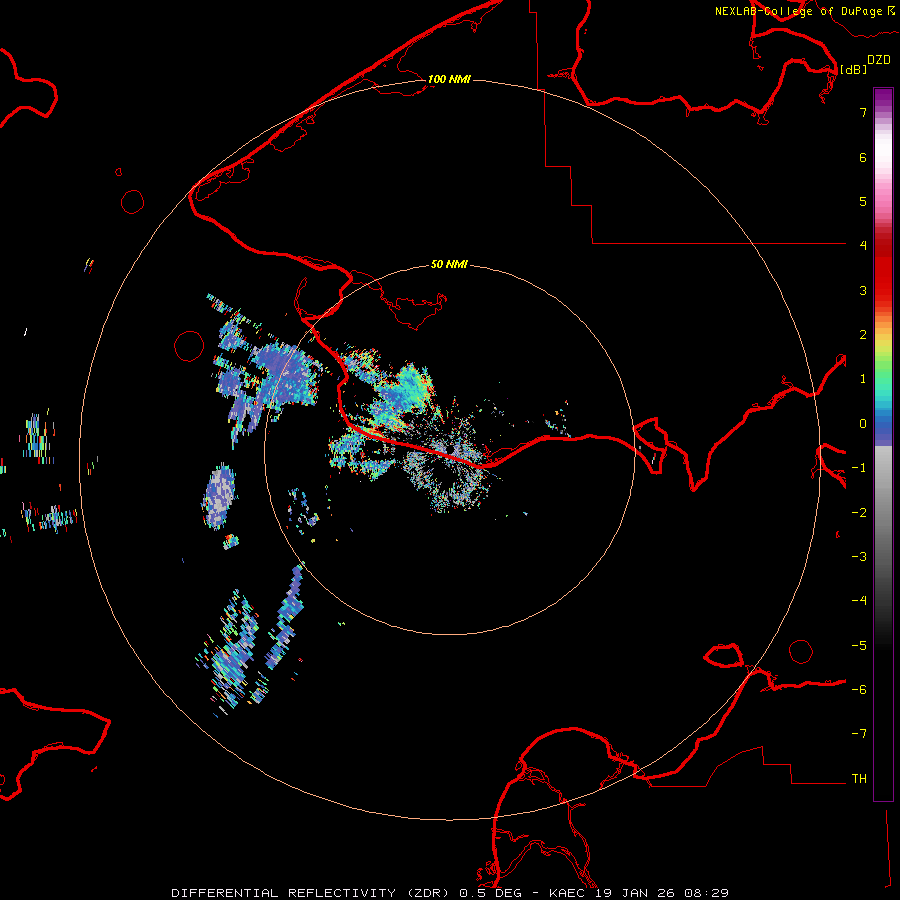Click the 2 value on the color scale
Image resolution: width=900 pixels, height=900 pixels.
coord(863,335)
